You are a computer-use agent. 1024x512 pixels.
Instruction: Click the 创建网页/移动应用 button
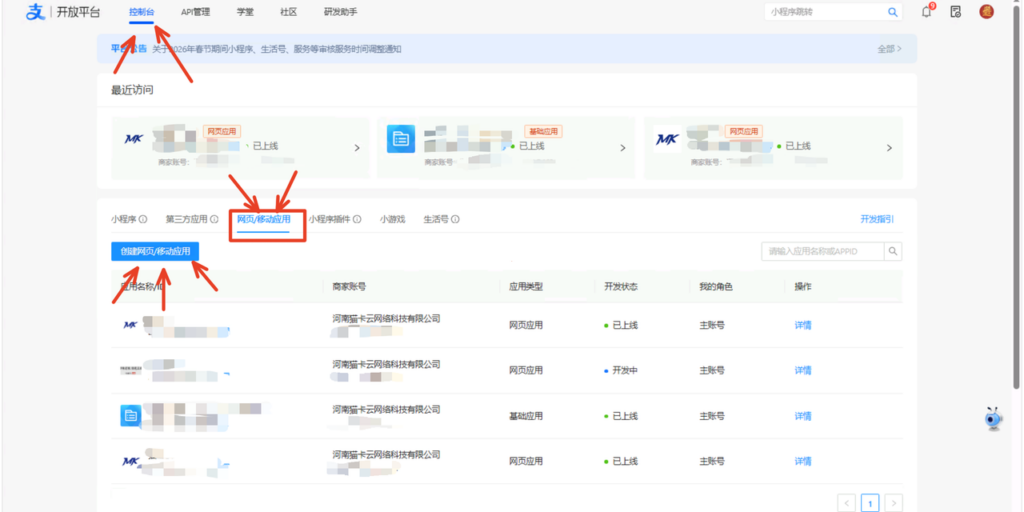(x=155, y=251)
